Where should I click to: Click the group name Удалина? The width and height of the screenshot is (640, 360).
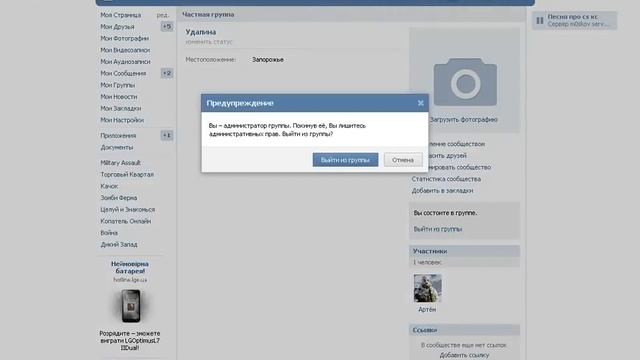click(200, 32)
